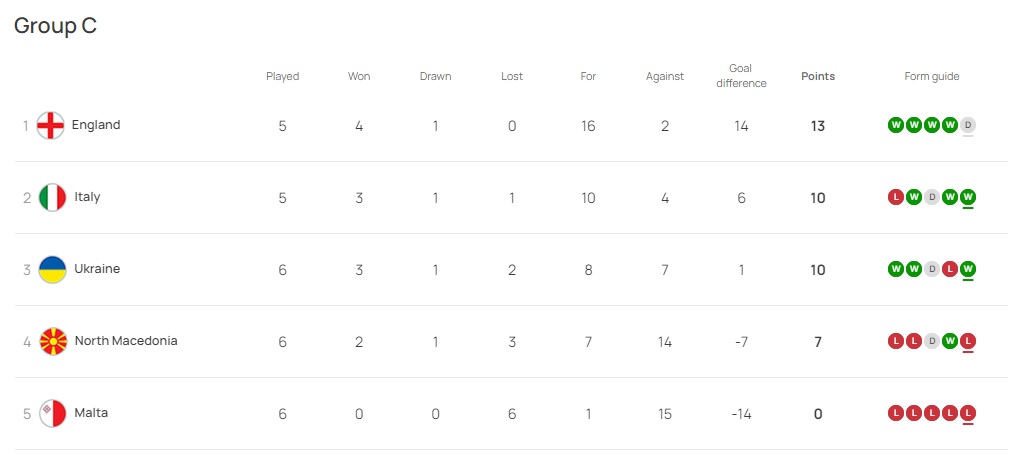Screen dimensions: 1027x464
Task: Select Ukraine's latest win form badge
Action: 968,269
